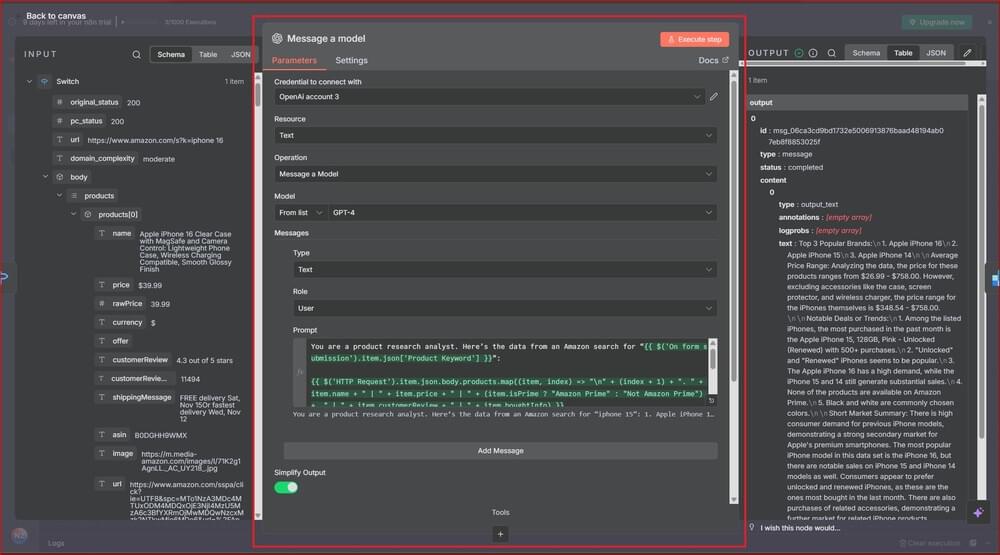The image size is (1000, 555).
Task: Open the Role dropdown showing User
Action: point(505,308)
